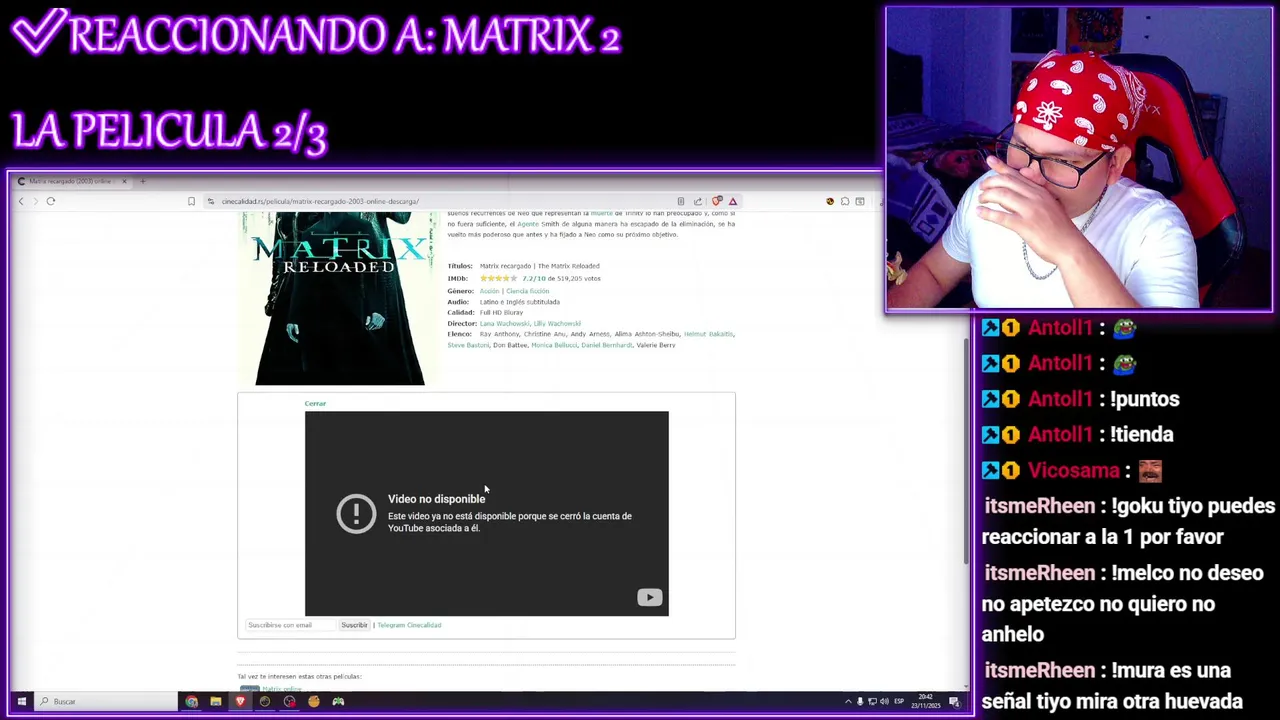Open Brave Shields lion icon

717,201
